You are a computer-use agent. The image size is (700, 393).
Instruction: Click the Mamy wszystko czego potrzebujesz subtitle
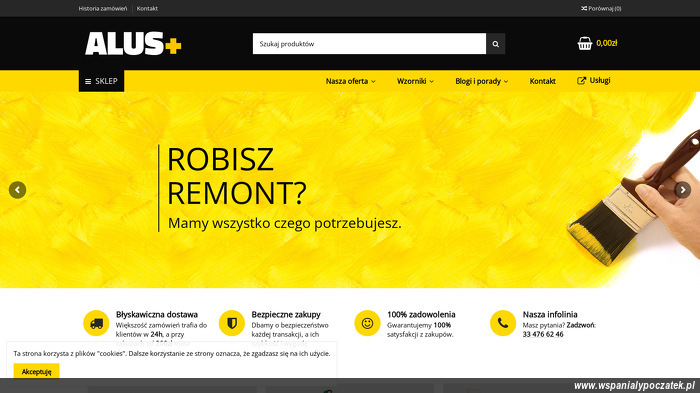click(x=284, y=223)
